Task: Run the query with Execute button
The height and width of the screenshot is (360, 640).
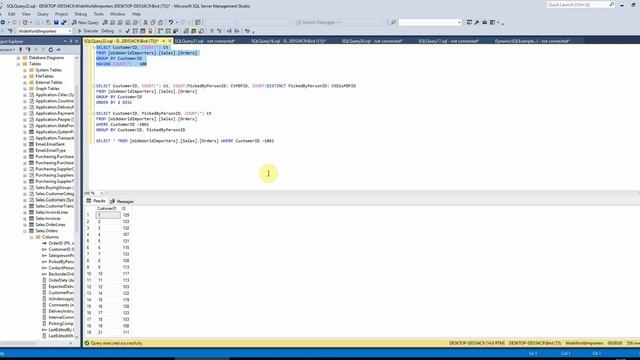Action: tap(88, 31)
